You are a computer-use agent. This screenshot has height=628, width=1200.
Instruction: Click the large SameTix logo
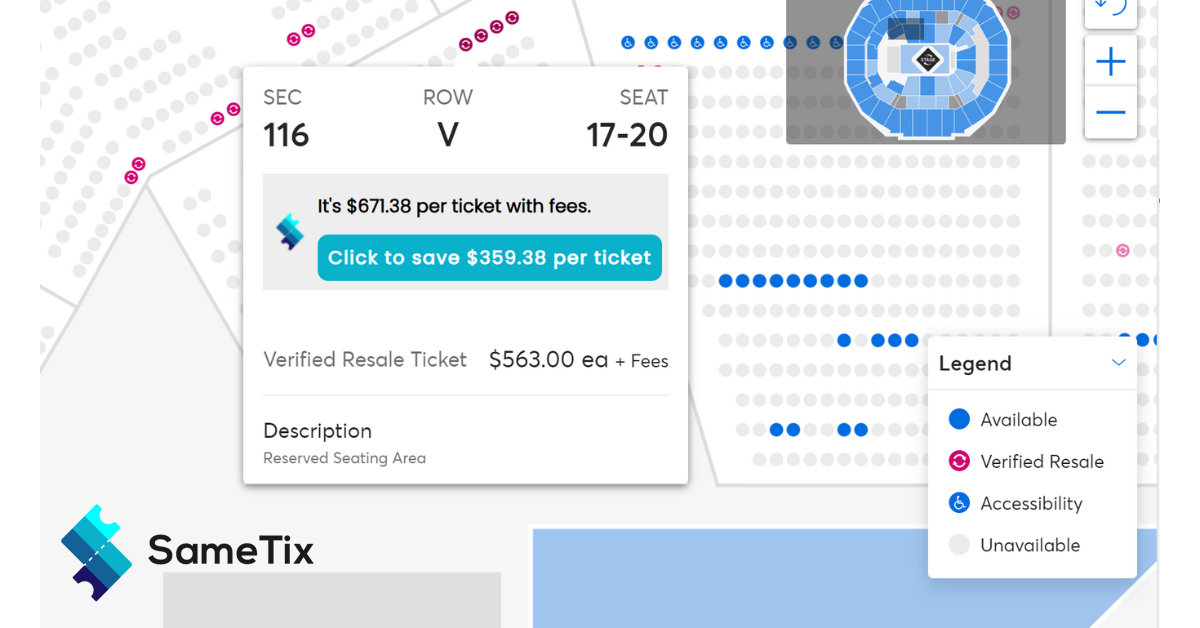coord(97,552)
